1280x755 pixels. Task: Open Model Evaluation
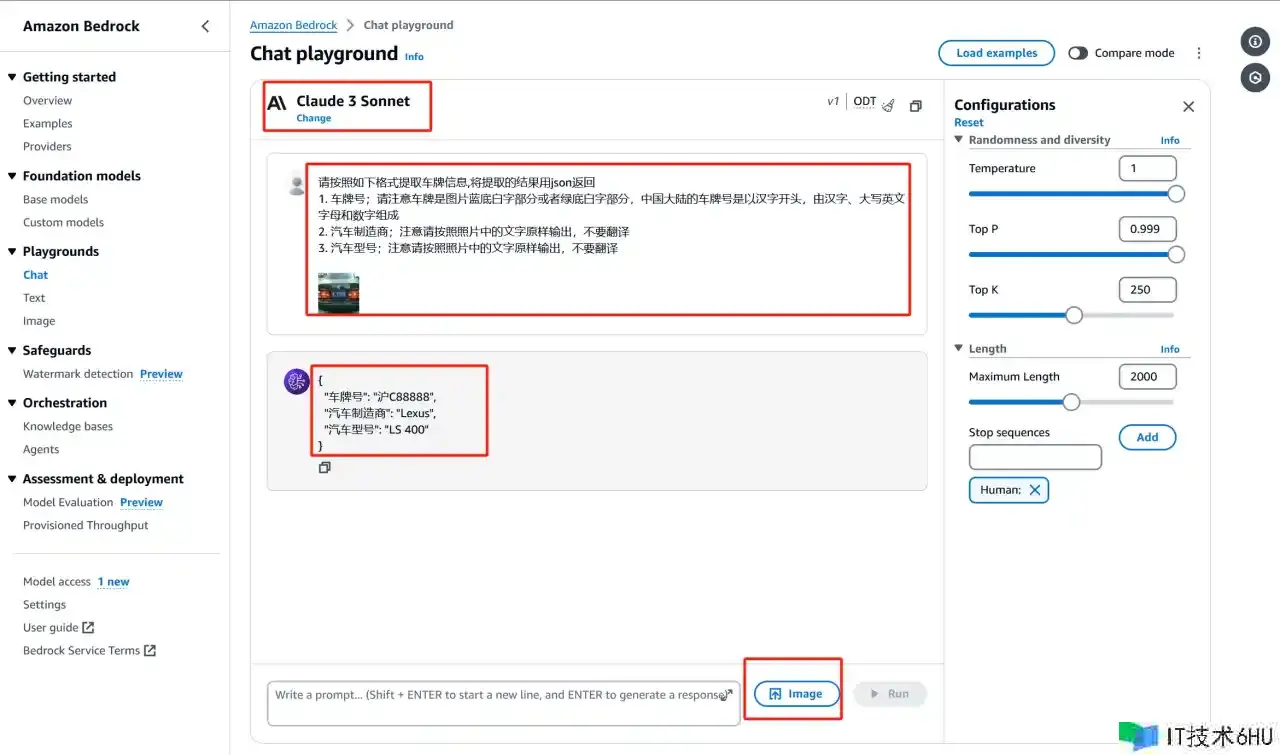pos(68,502)
